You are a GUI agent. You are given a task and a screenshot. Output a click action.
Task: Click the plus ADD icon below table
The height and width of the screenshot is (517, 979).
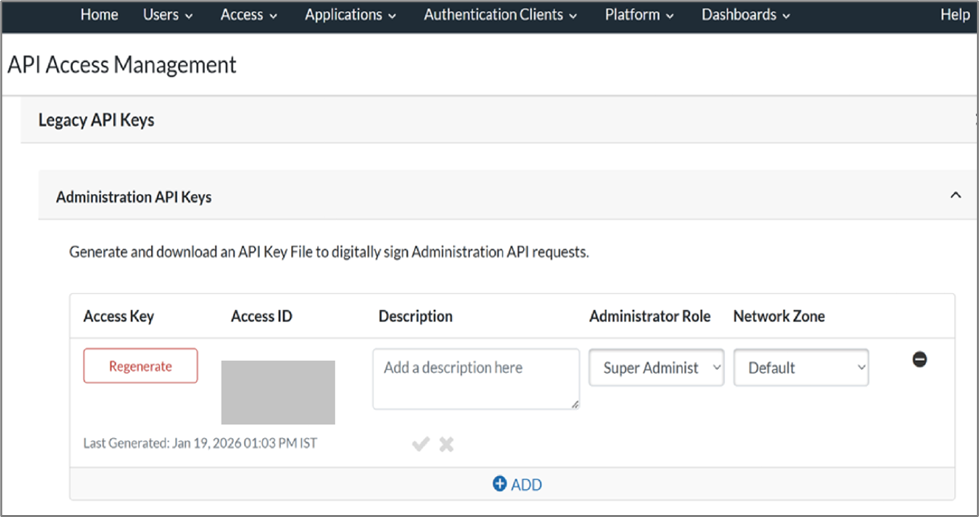coord(500,484)
